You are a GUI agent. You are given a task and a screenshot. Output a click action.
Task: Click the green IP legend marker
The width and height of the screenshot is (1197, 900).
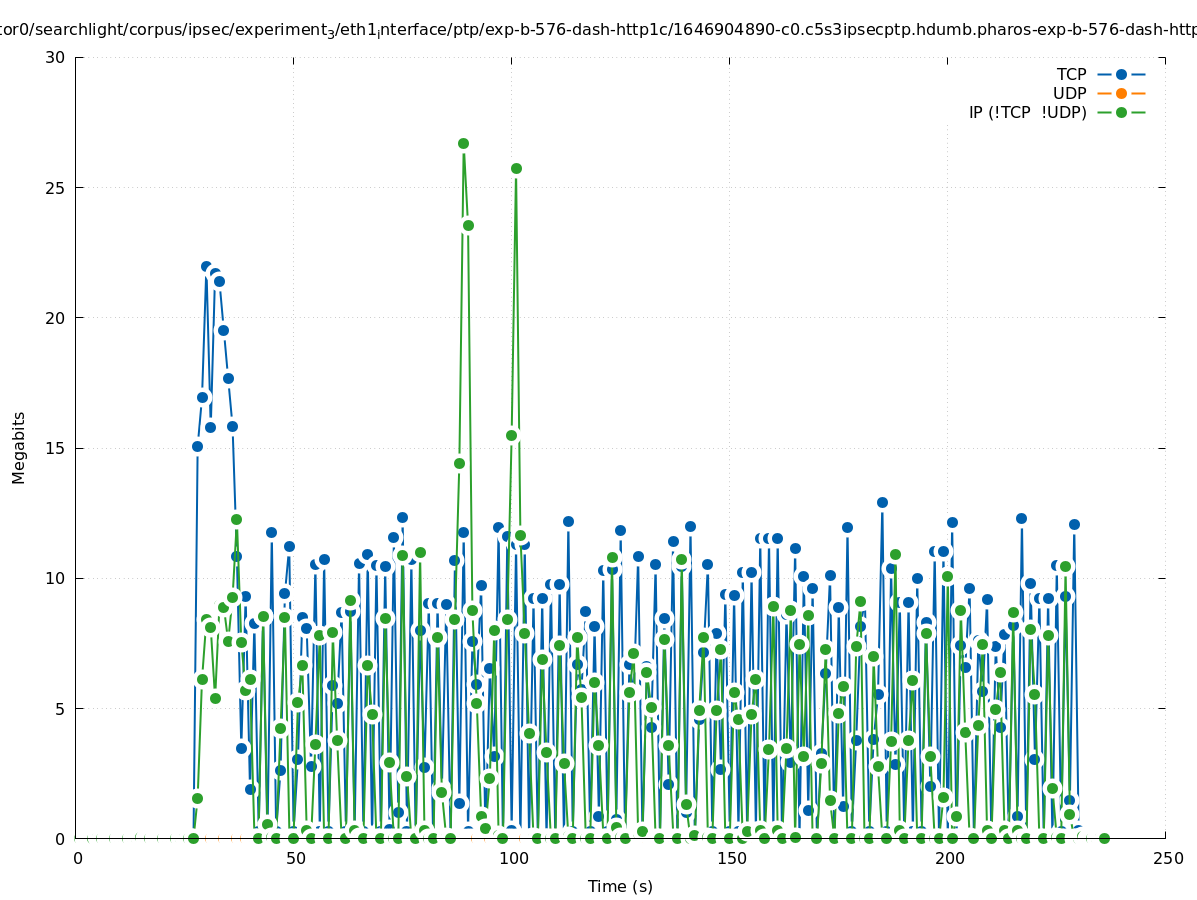tap(1121, 112)
